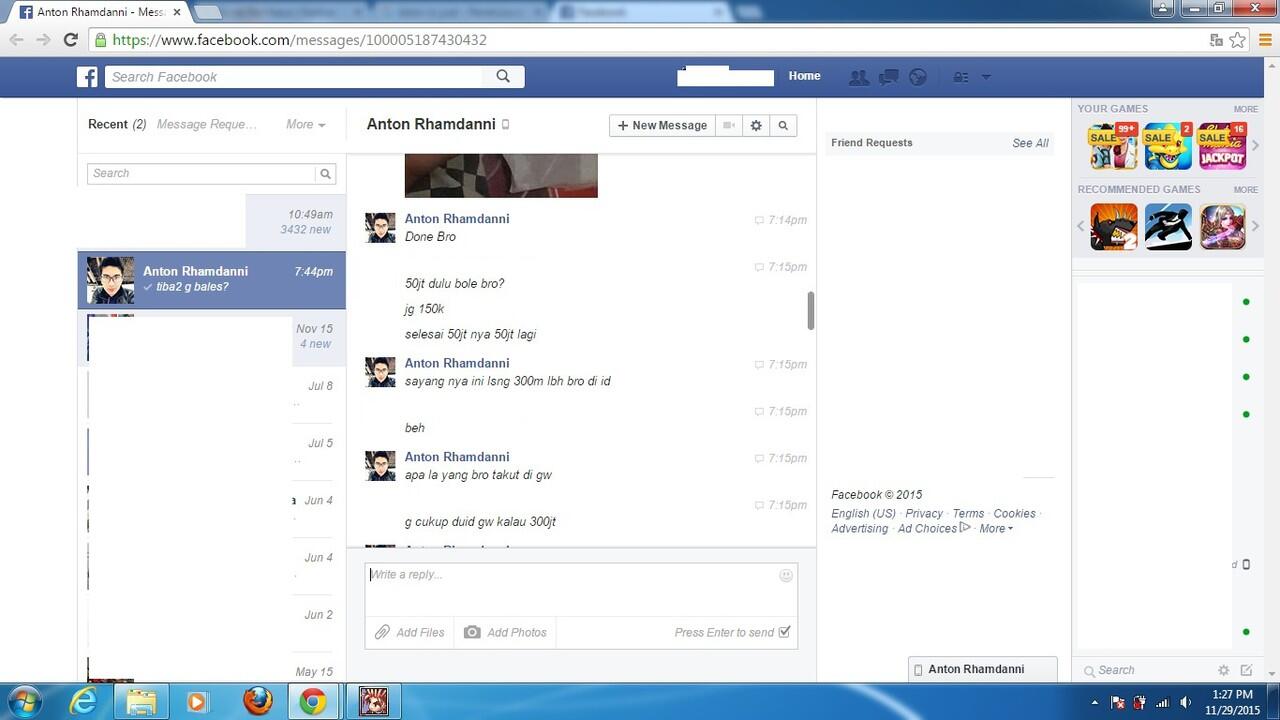Expand the More dropdown in message list
Screen dimensions: 1280x720
(x=305, y=124)
